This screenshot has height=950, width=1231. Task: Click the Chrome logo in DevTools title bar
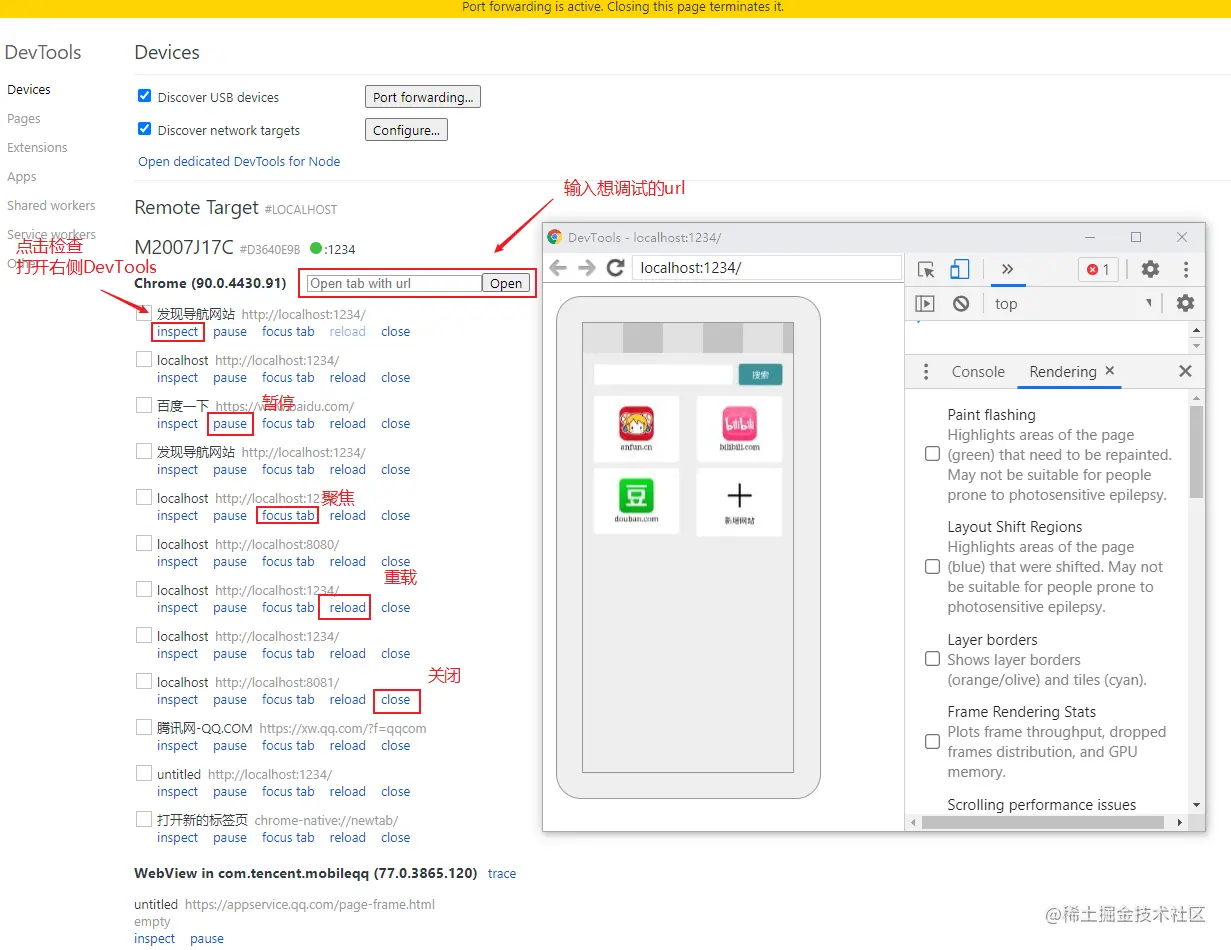click(555, 237)
